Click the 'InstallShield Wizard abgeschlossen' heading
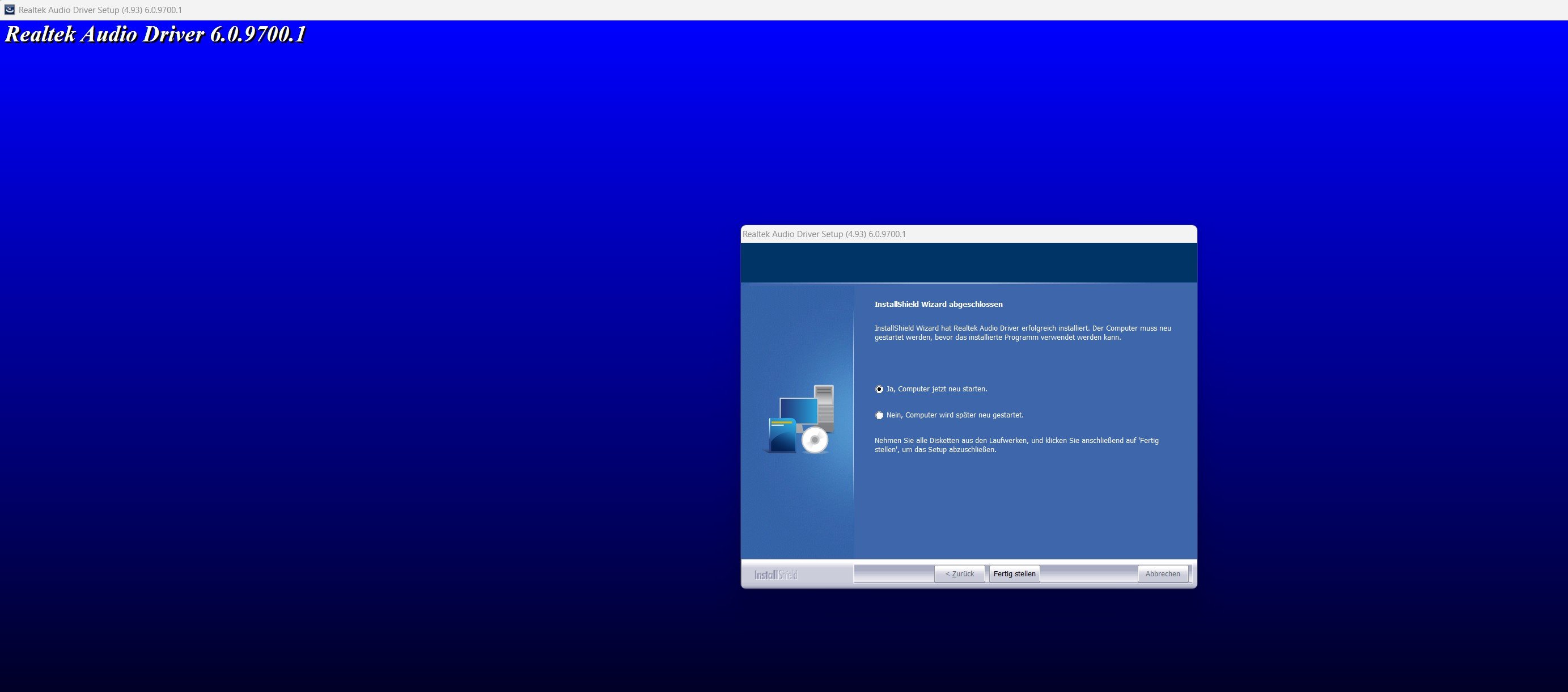 (938, 304)
